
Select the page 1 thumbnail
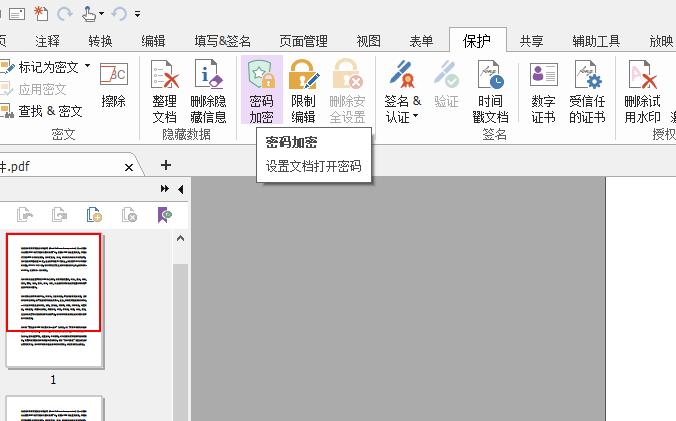pyautogui.click(x=54, y=300)
